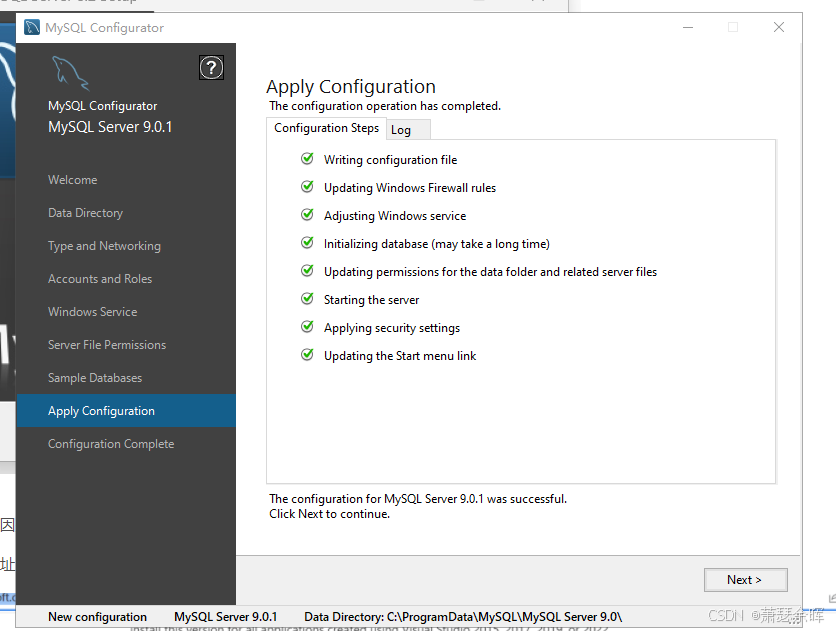This screenshot has width=836, height=631.
Task: Select the Configuration Steps tab
Action: (x=326, y=128)
